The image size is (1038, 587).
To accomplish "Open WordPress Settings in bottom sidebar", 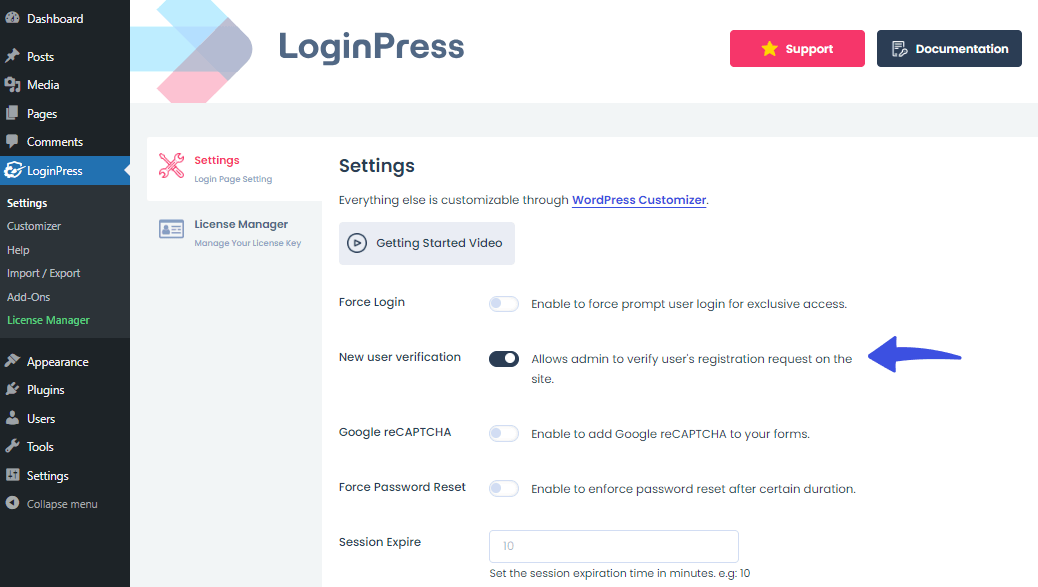I will (x=65, y=475).
